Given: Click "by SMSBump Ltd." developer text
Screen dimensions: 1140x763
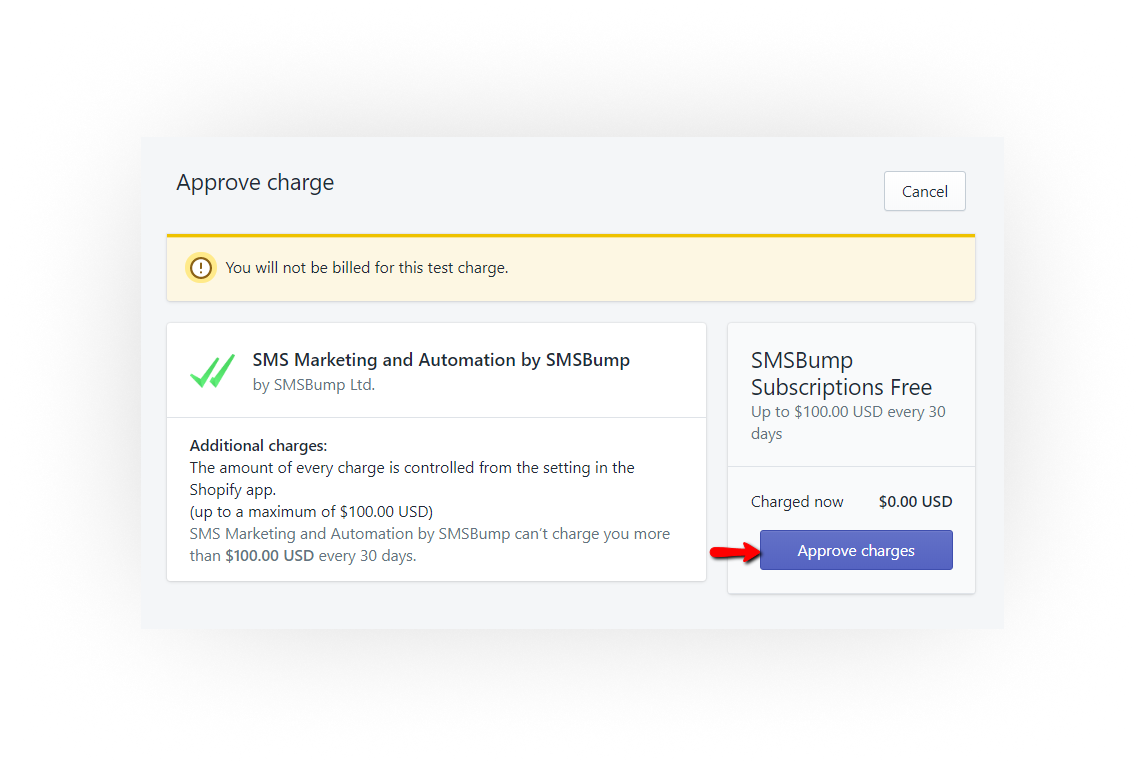Looking at the screenshot, I should 313,385.
